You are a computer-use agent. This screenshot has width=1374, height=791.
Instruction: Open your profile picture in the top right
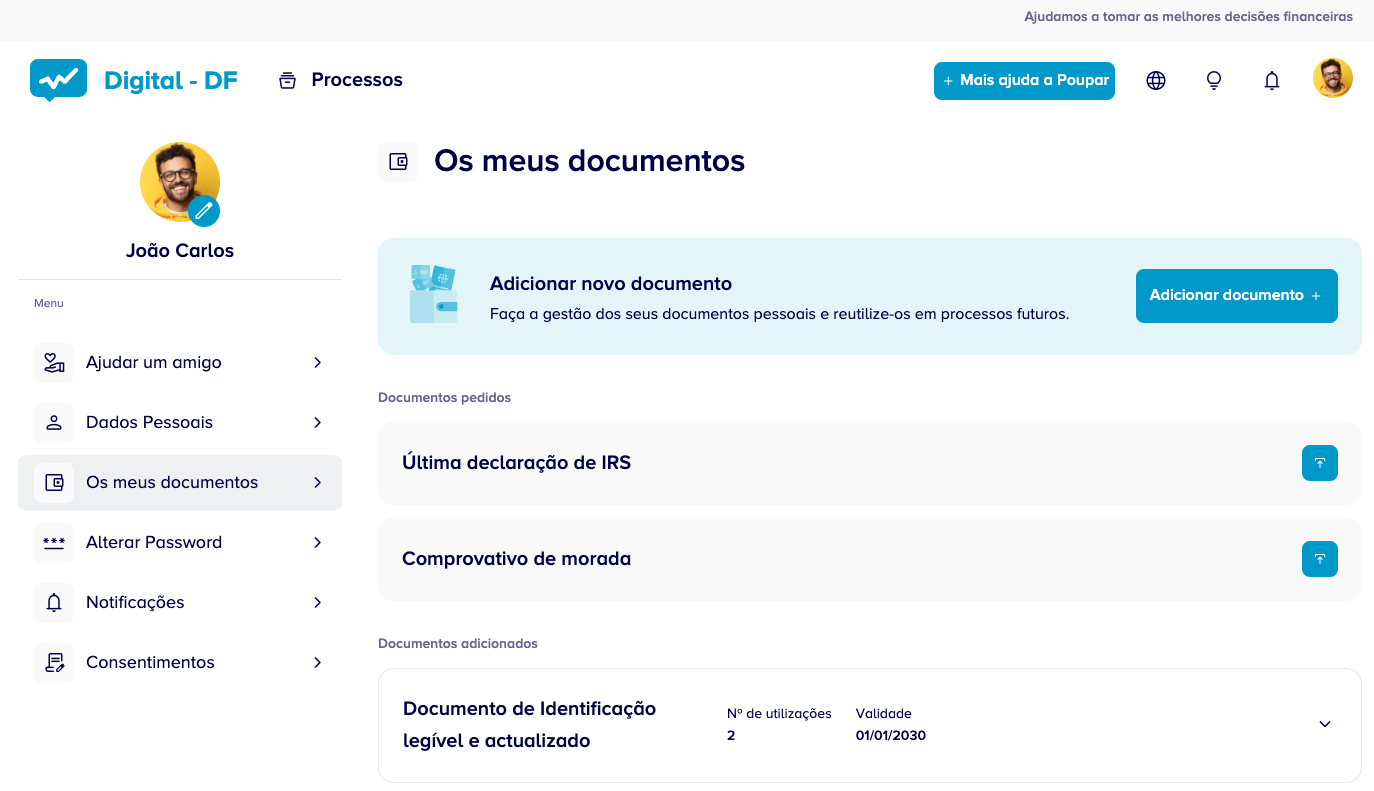tap(1333, 77)
